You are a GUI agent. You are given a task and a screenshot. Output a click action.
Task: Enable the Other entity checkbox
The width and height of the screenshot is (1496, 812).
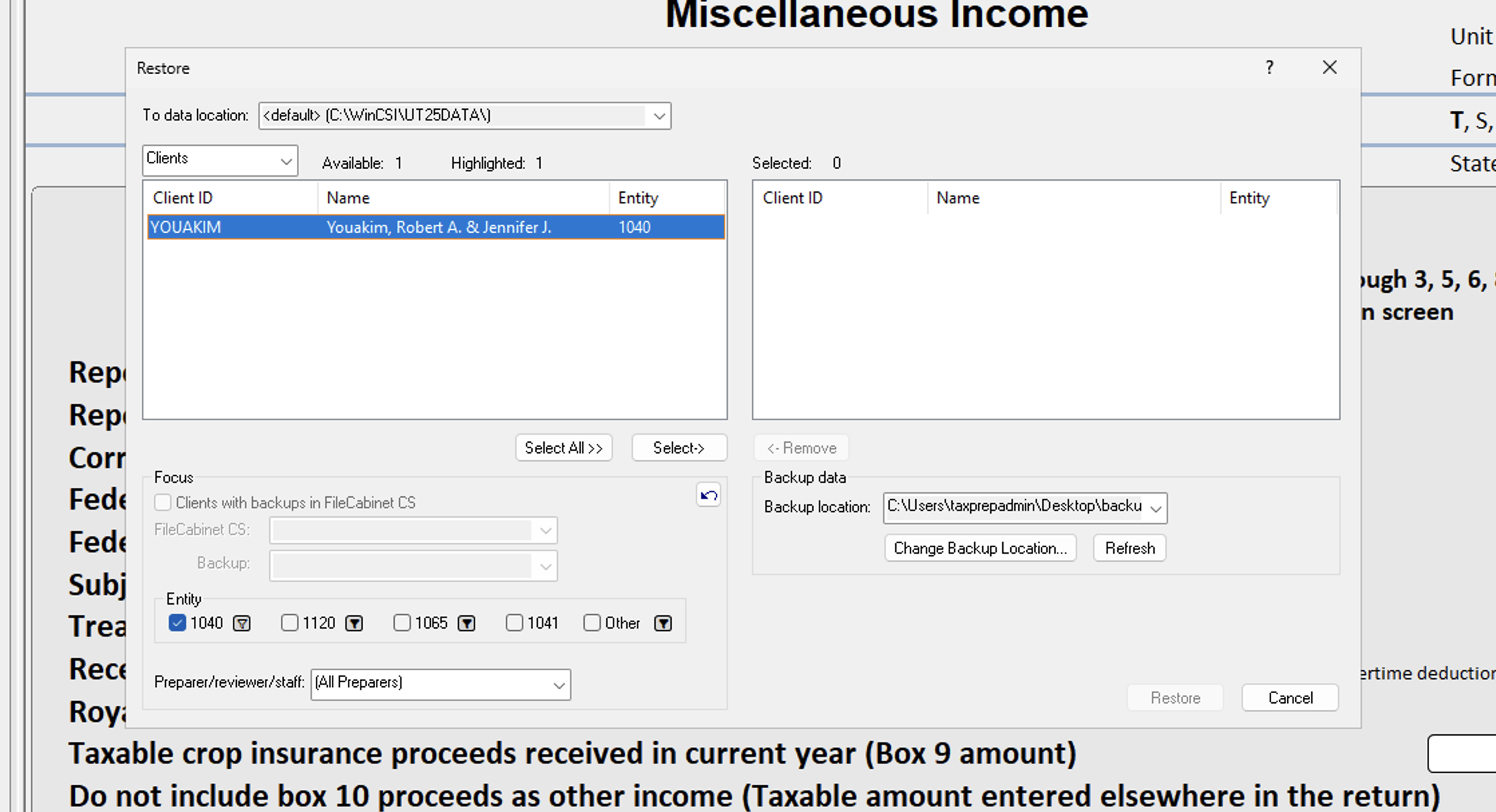592,623
